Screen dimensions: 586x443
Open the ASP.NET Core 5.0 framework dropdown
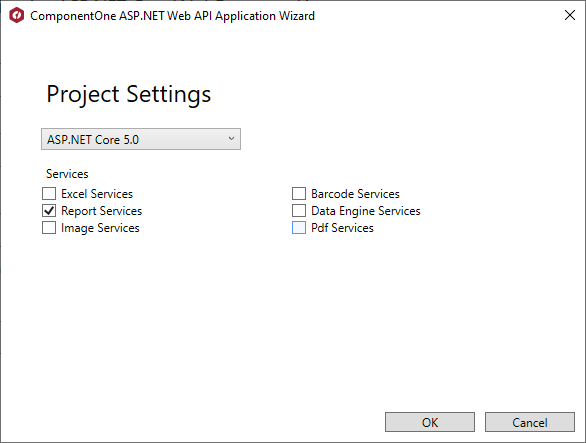(141, 139)
